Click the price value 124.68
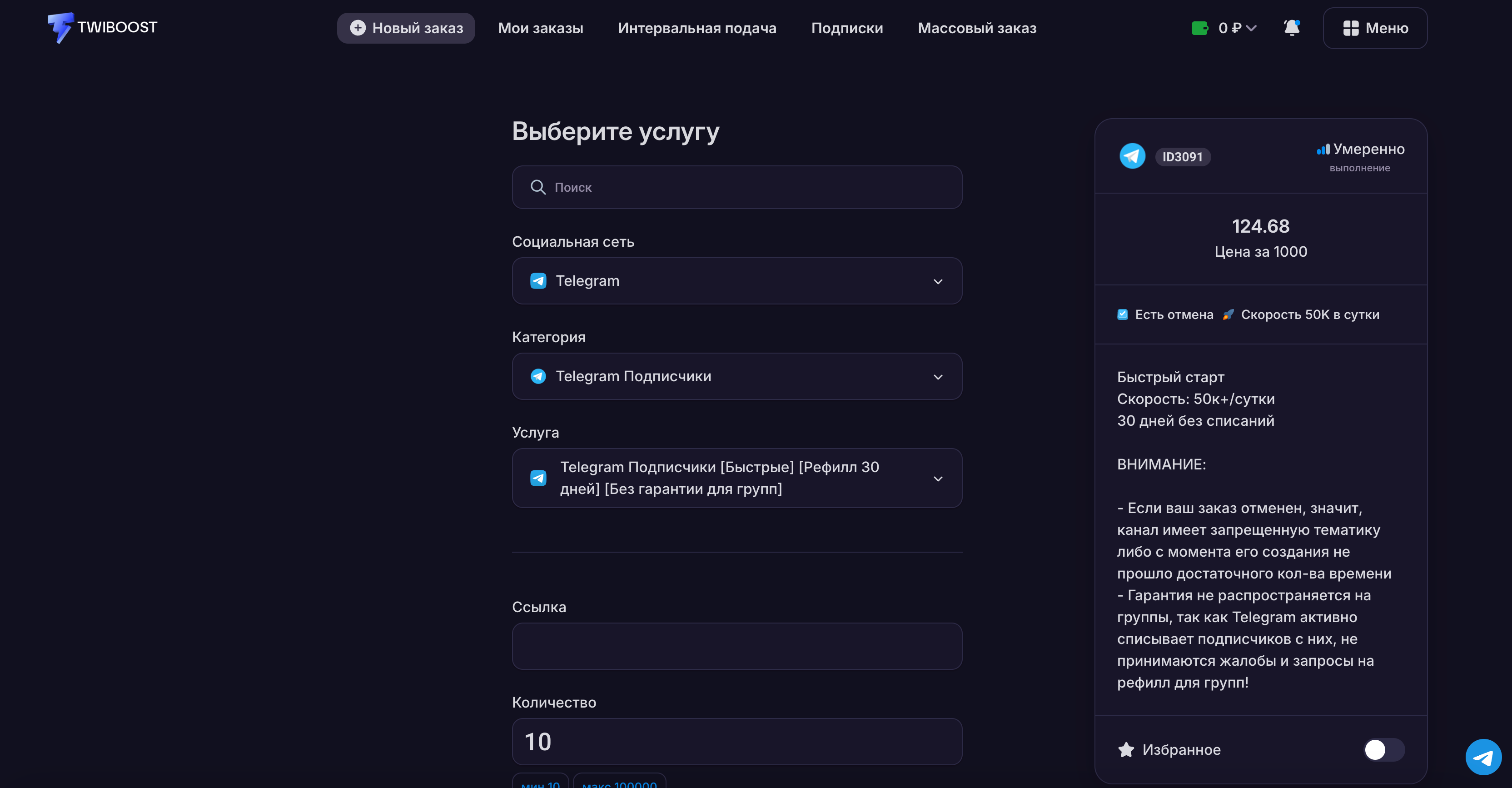 coord(1260,226)
